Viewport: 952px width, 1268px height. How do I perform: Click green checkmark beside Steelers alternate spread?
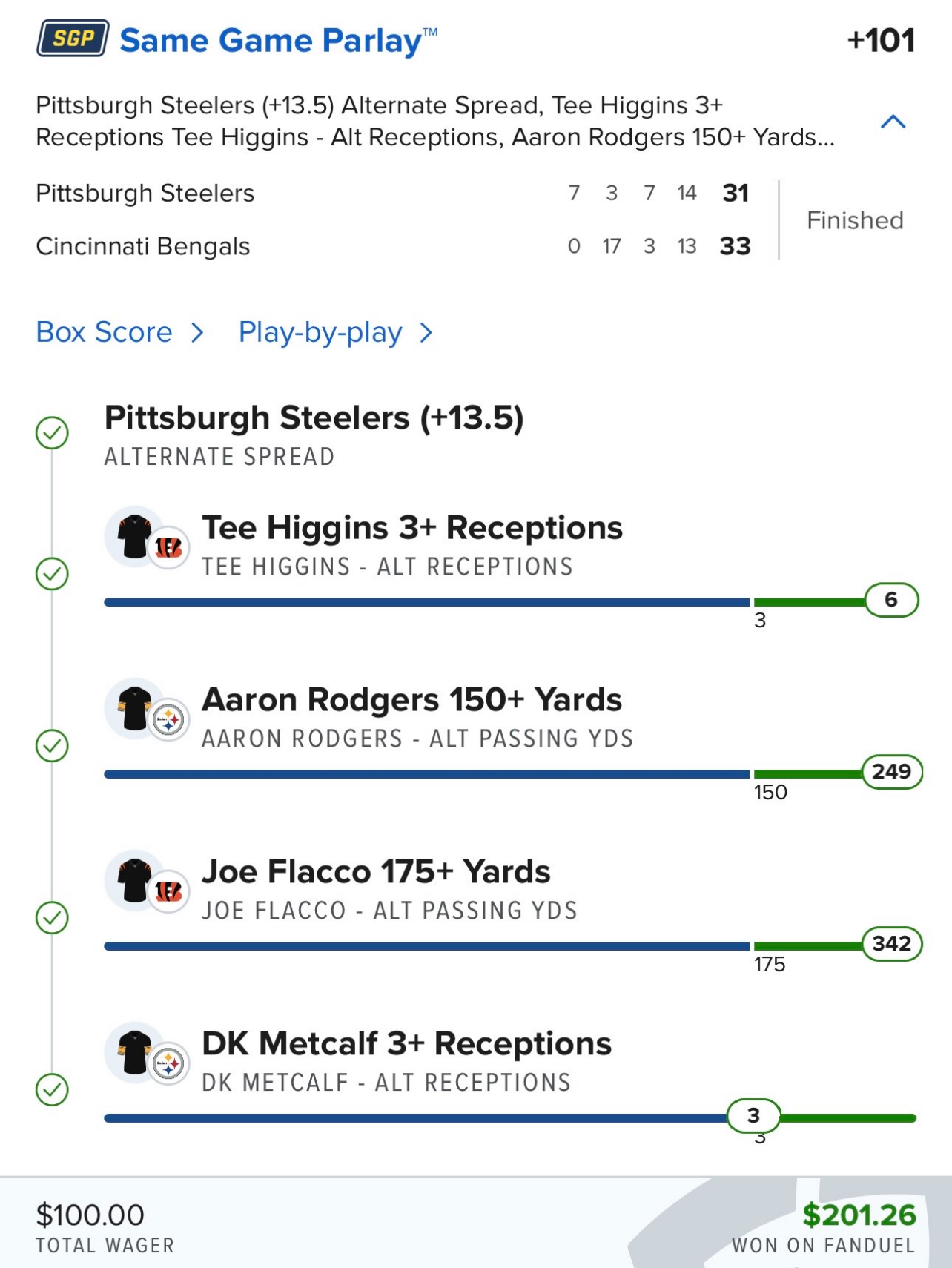(52, 433)
